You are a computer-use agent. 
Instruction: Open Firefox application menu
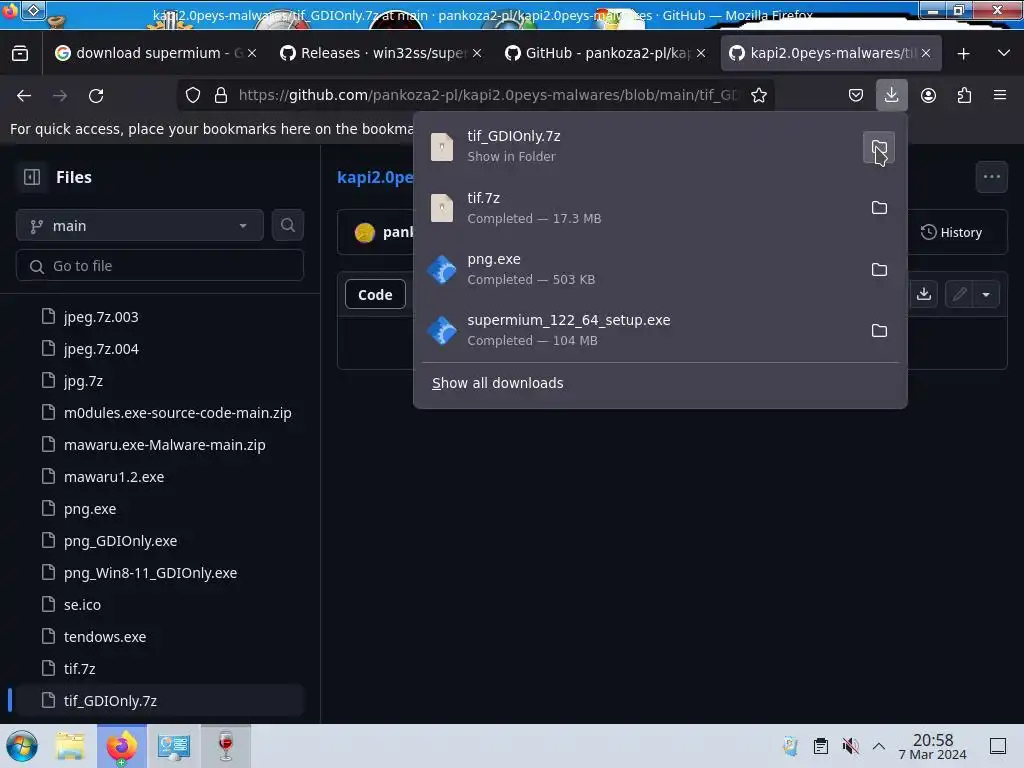click(1000, 95)
